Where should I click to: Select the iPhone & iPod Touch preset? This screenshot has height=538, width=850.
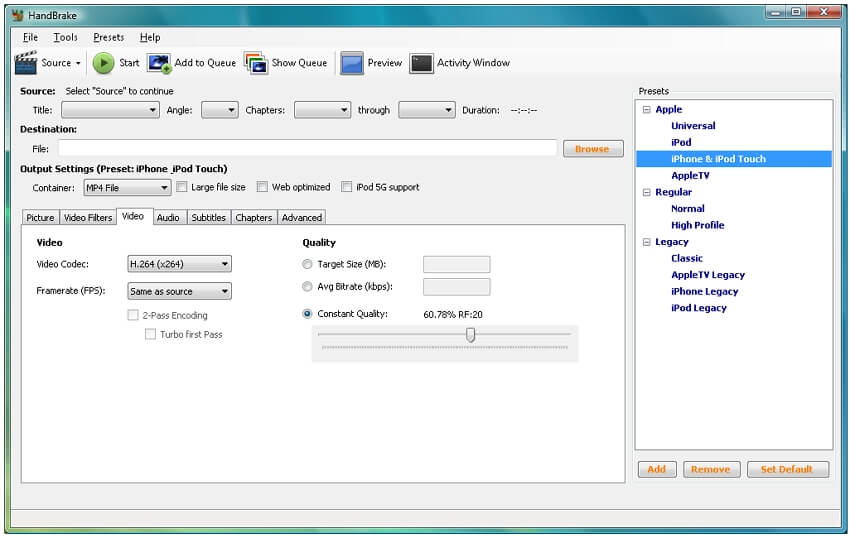pos(718,159)
